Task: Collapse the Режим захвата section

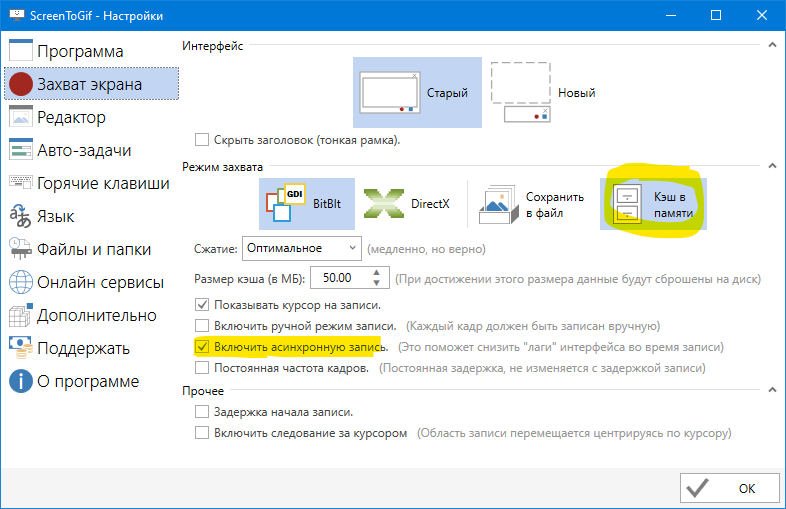Action: pos(772,166)
